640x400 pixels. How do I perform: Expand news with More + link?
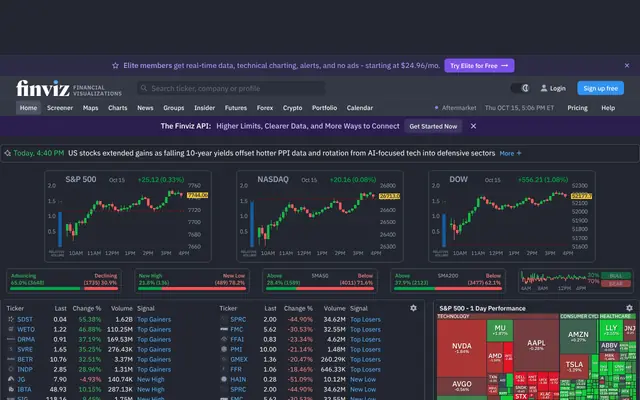point(510,153)
